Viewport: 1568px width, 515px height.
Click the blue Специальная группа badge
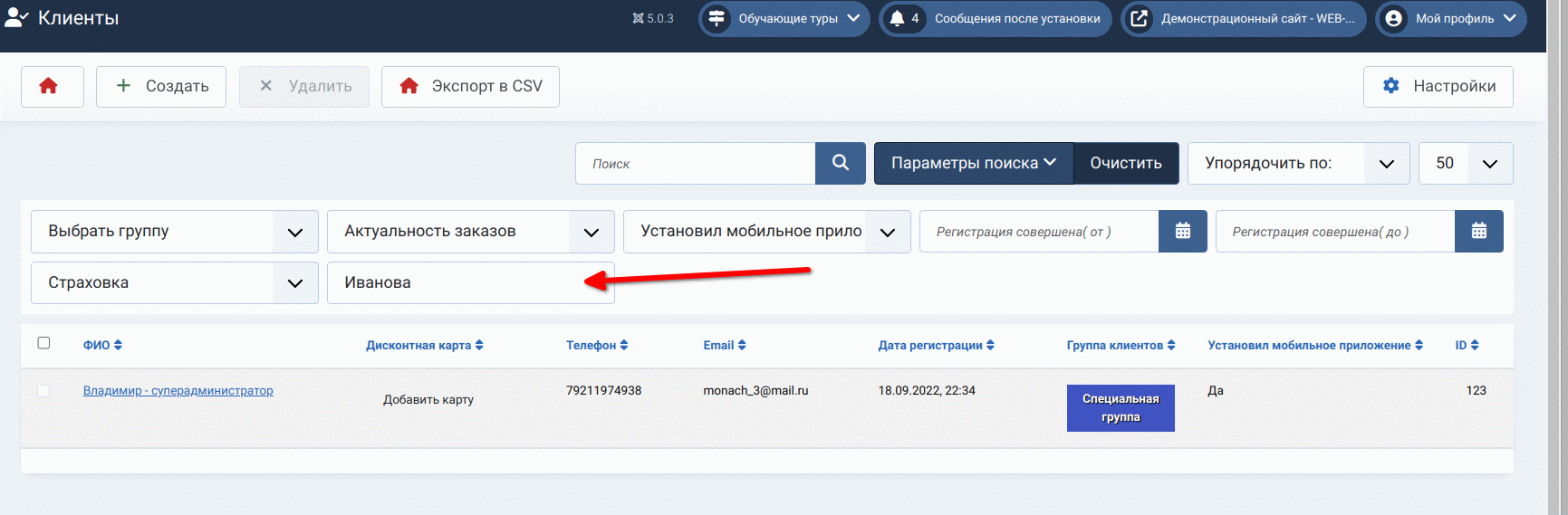pos(1120,408)
